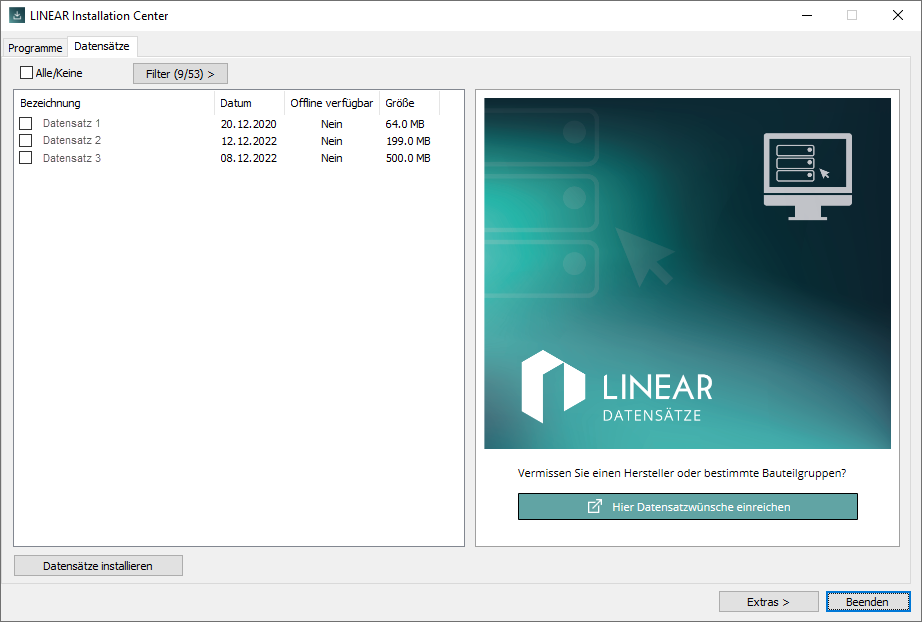Screen dimensions: 922x622
Task: Open the Extras menu button
Action: (769, 602)
